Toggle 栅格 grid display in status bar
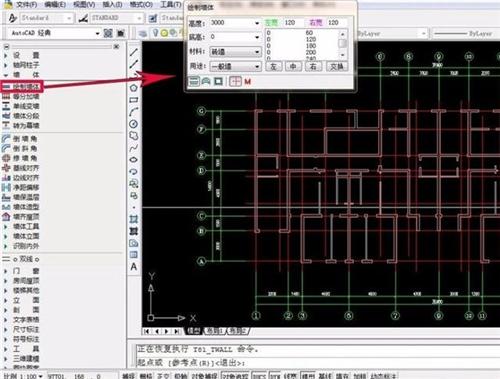The image size is (500, 379). coord(146,376)
